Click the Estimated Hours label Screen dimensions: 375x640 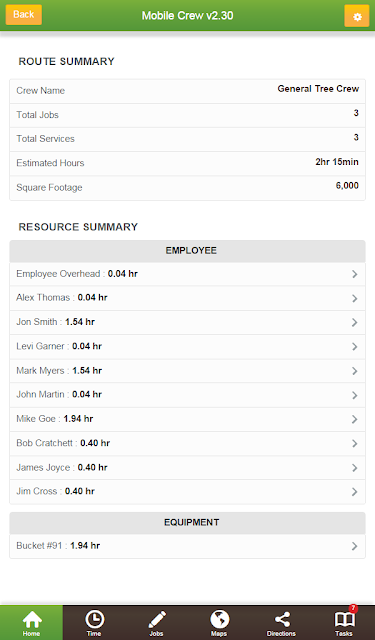[x=50, y=163]
